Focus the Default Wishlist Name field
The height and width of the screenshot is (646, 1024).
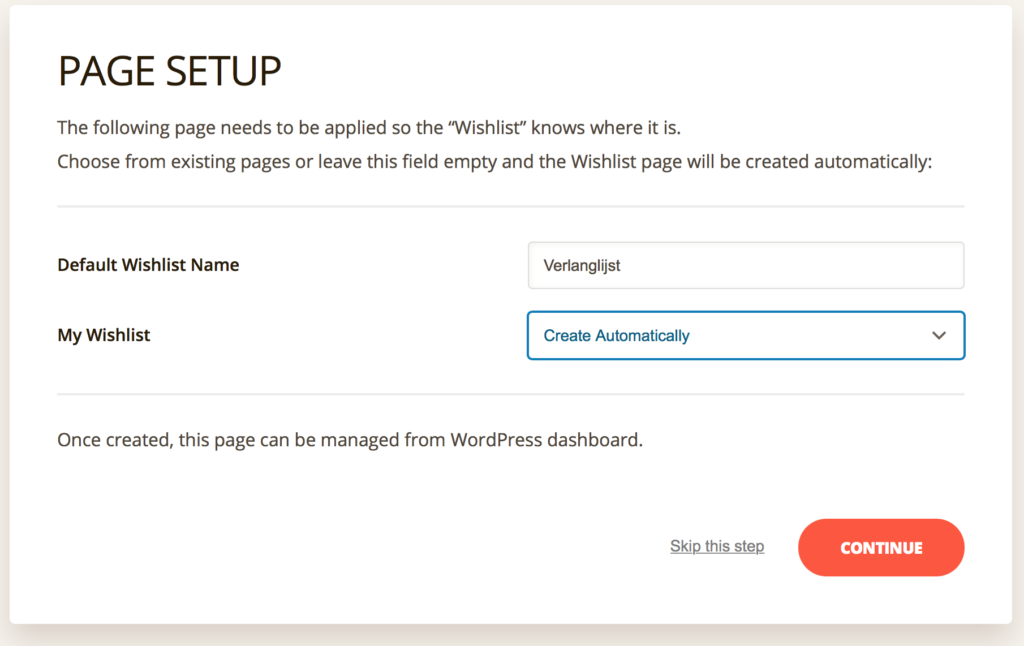pyautogui.click(x=746, y=265)
